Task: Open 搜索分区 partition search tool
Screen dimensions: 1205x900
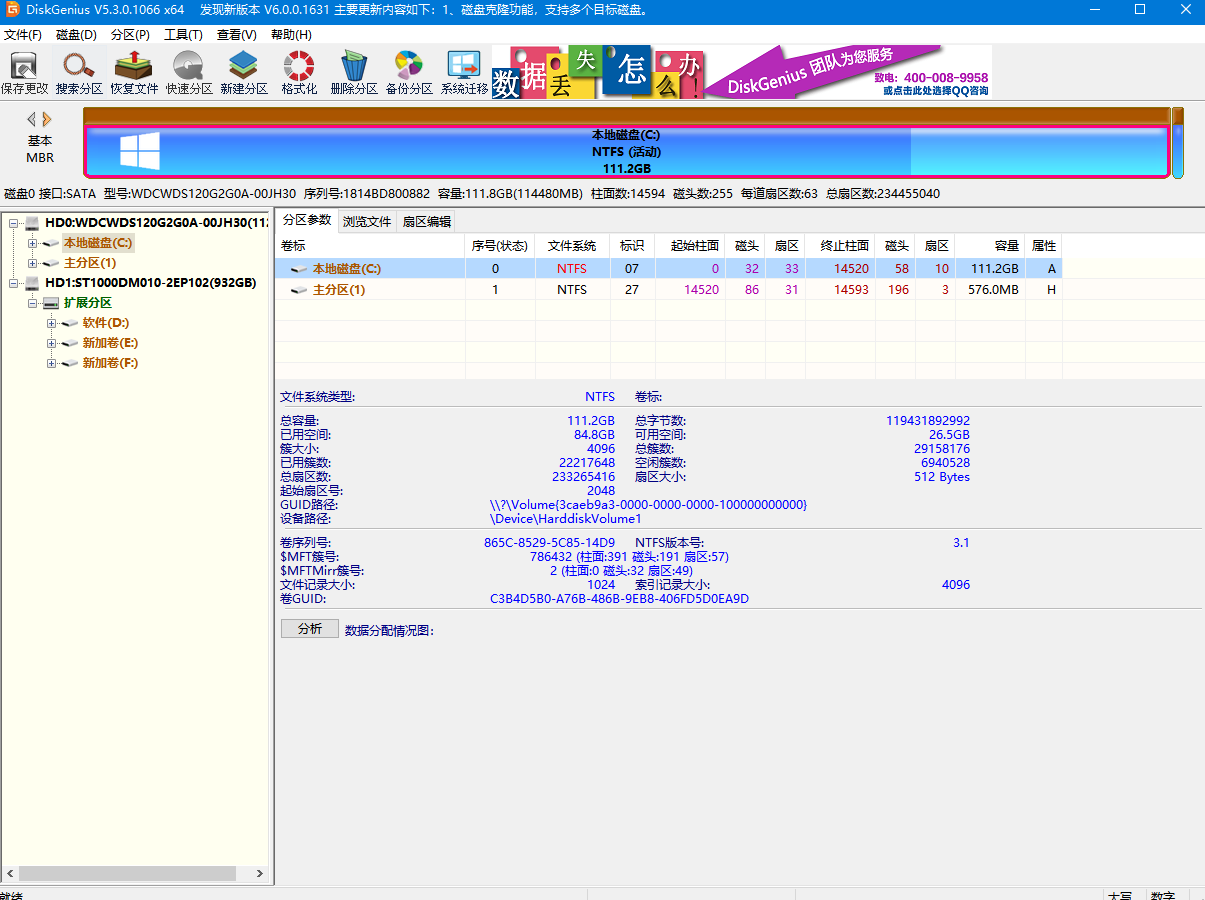Action: pyautogui.click(x=79, y=71)
